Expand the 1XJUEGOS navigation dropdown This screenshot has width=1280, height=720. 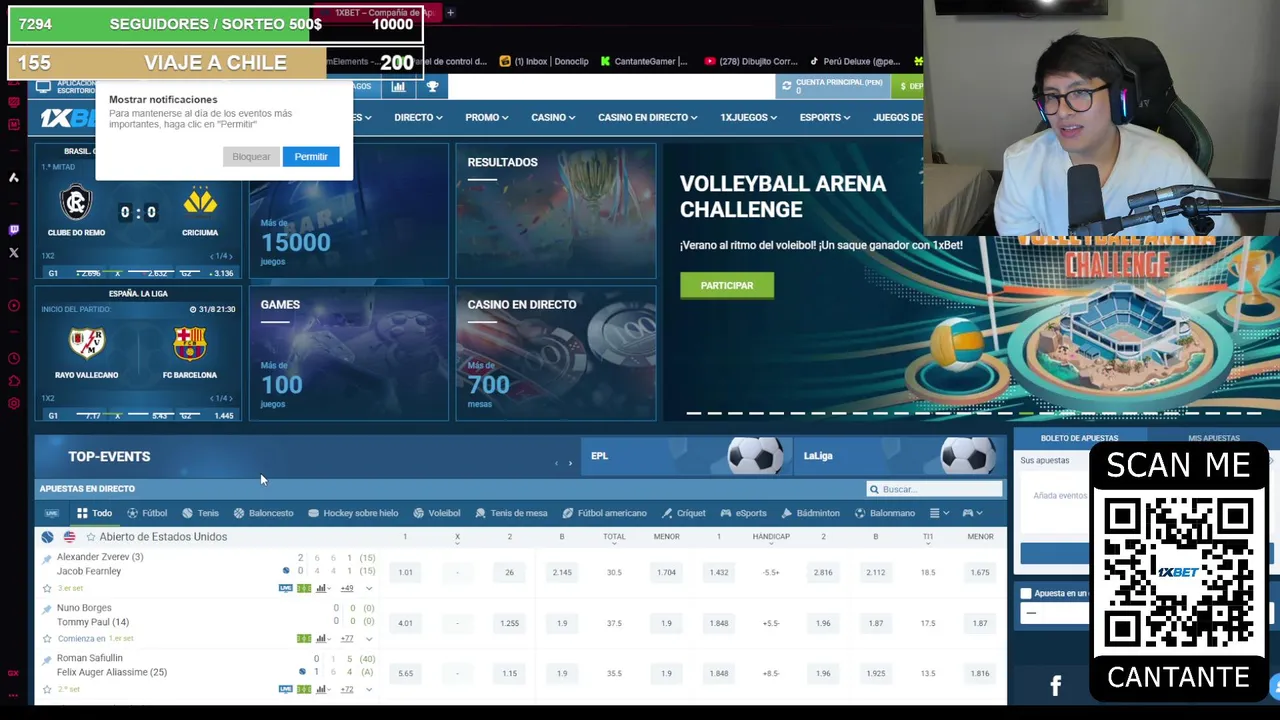tap(748, 117)
